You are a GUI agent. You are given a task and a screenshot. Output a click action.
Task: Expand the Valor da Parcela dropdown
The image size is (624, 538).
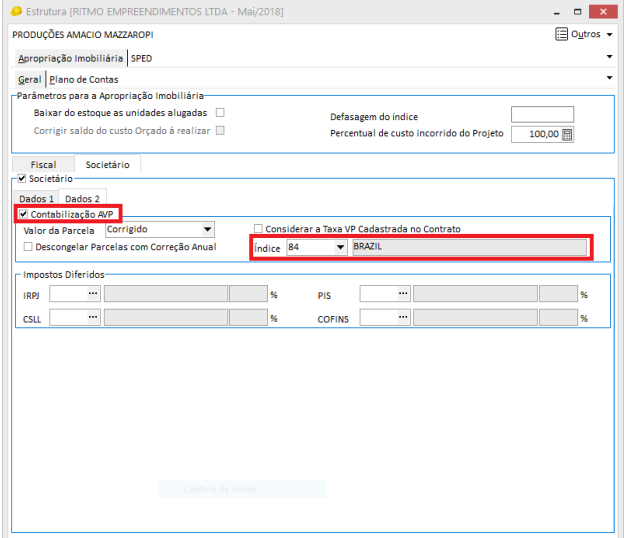pyautogui.click(x=207, y=229)
